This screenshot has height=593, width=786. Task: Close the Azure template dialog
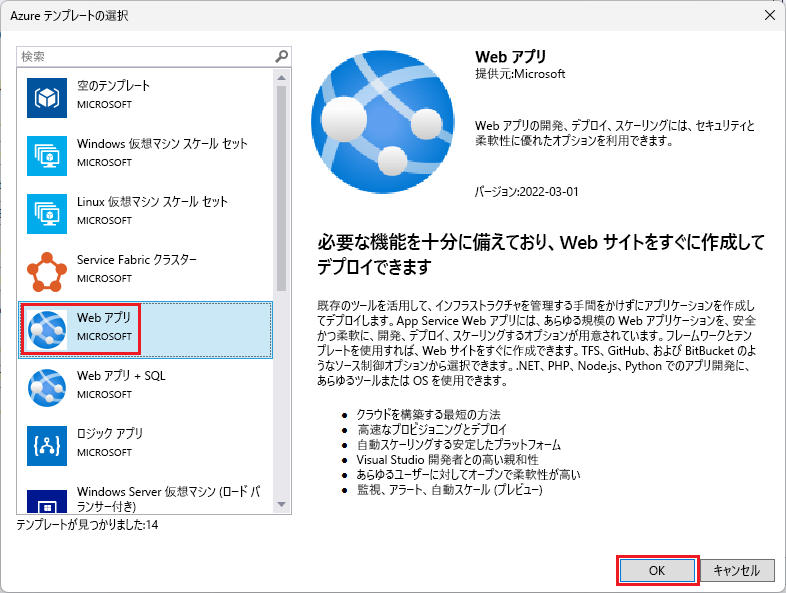click(x=770, y=16)
